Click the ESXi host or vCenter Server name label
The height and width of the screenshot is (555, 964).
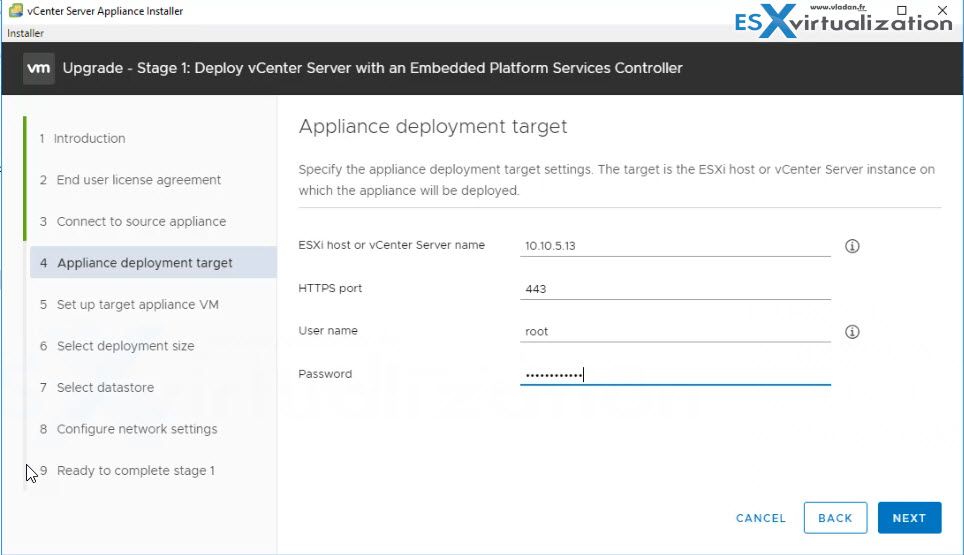point(392,245)
